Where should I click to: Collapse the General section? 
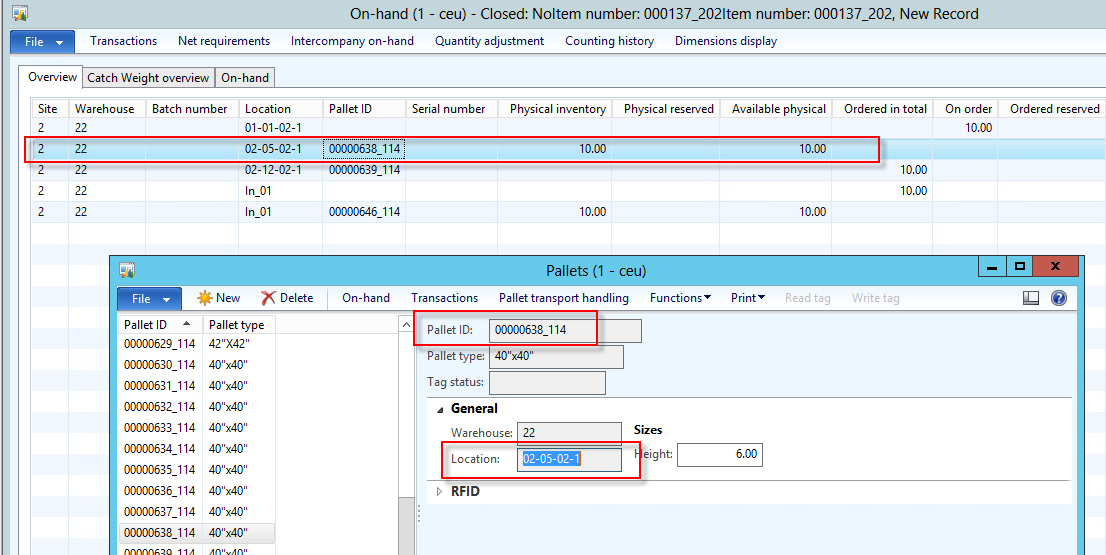coord(441,409)
